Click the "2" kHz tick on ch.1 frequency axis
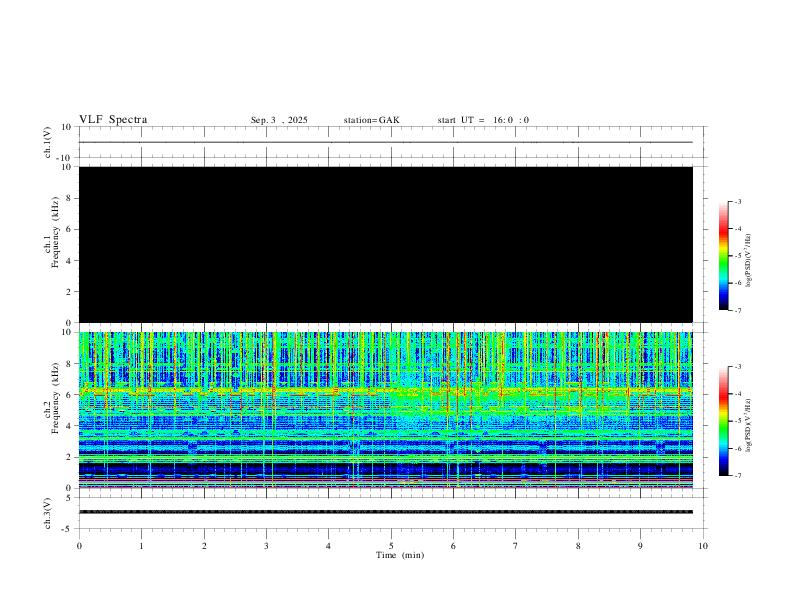Viewport: 792px width, 612px height. point(69,292)
